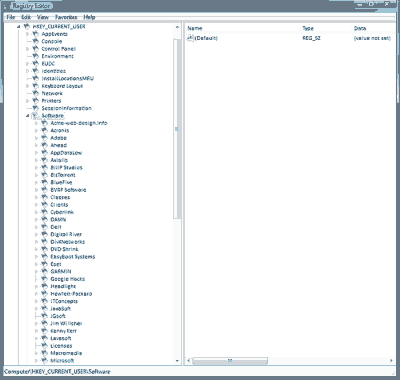Viewport: 400px width, 380px height.
Task: Click the horizontal scrollbar thumb in value pane
Action: click(230, 361)
